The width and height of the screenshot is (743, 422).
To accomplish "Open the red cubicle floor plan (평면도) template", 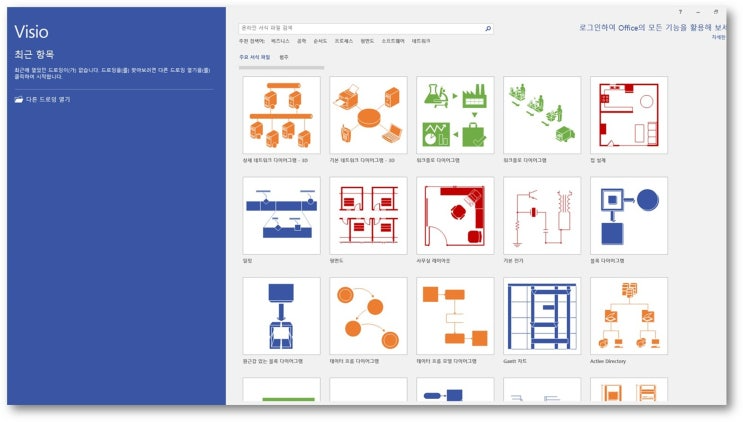I will click(368, 215).
